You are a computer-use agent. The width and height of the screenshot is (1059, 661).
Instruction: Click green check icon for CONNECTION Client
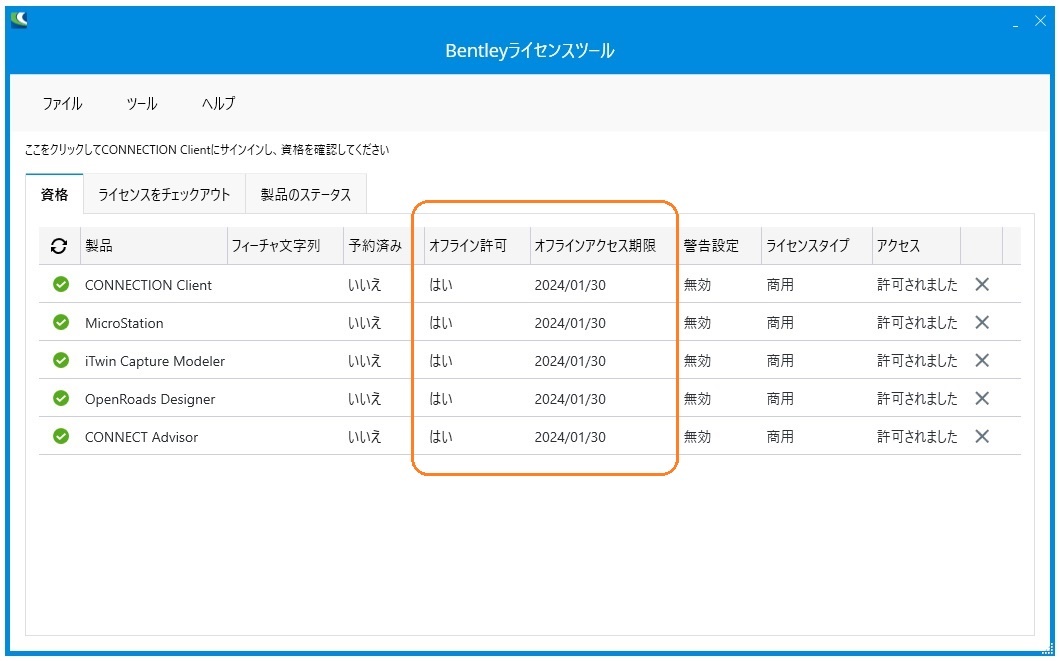point(61,284)
